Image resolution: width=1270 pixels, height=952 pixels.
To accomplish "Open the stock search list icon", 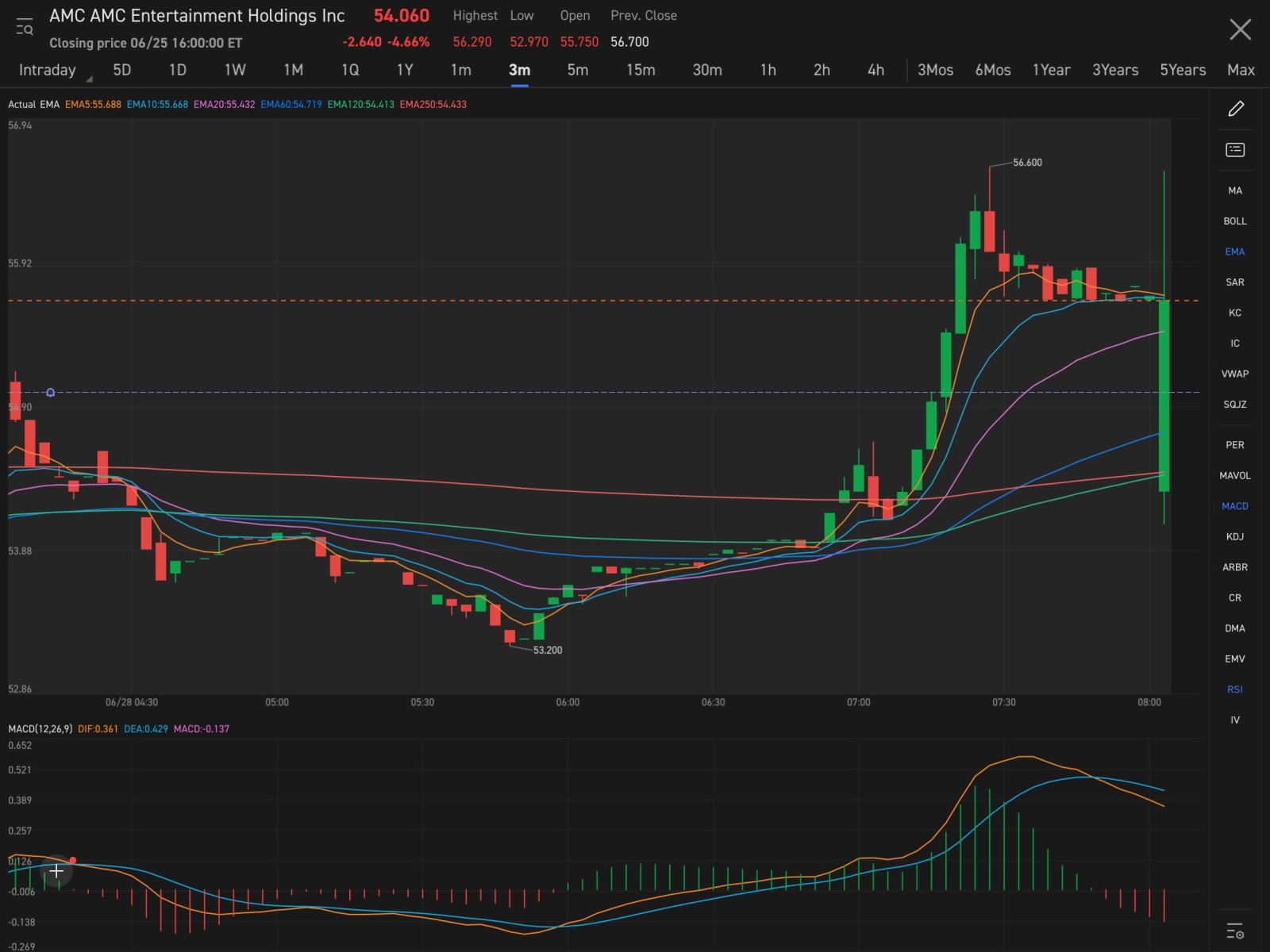I will [x=25, y=28].
